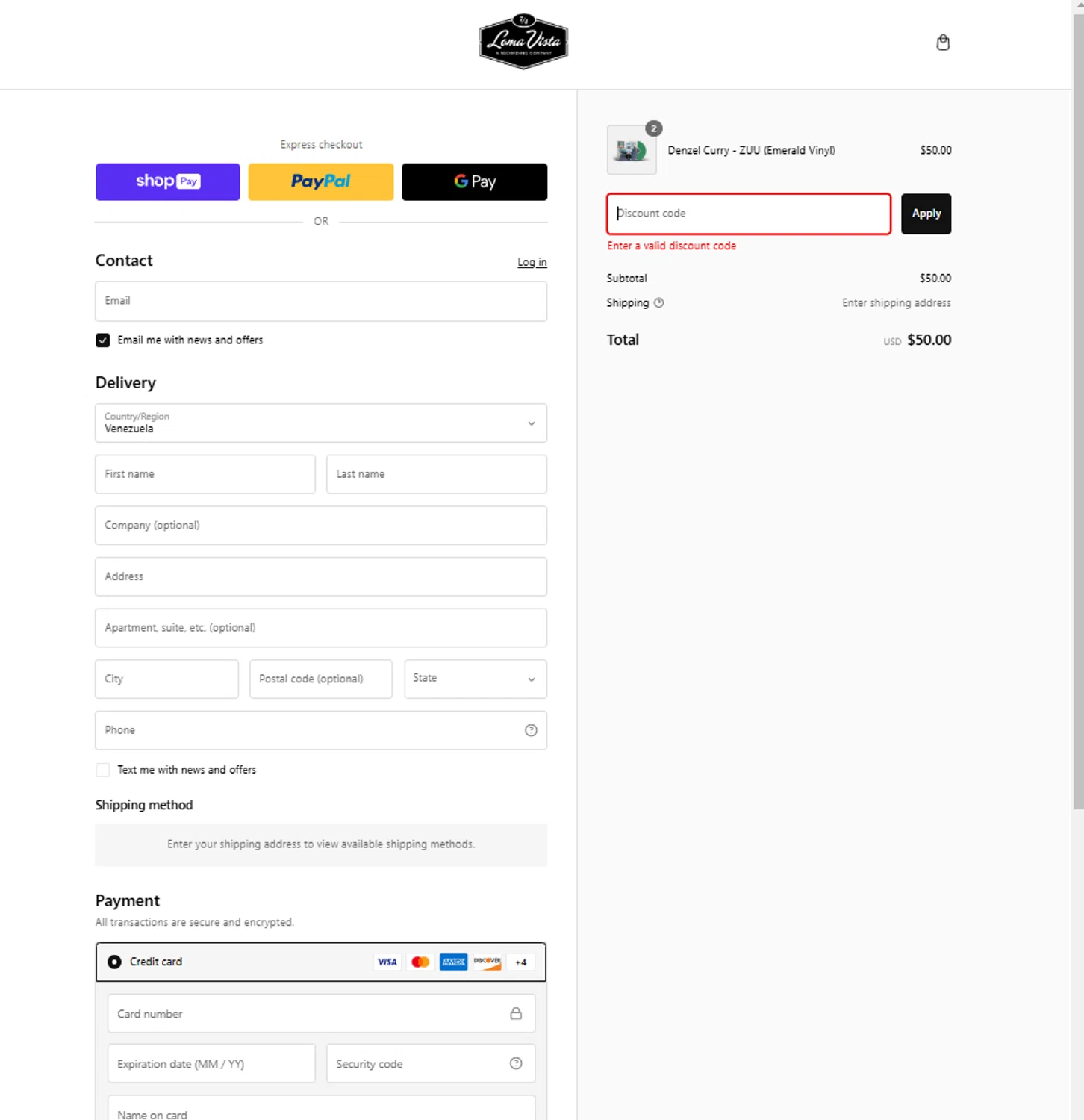This screenshot has width=1084, height=1120.
Task: Click the Security code help icon
Action: [516, 1063]
